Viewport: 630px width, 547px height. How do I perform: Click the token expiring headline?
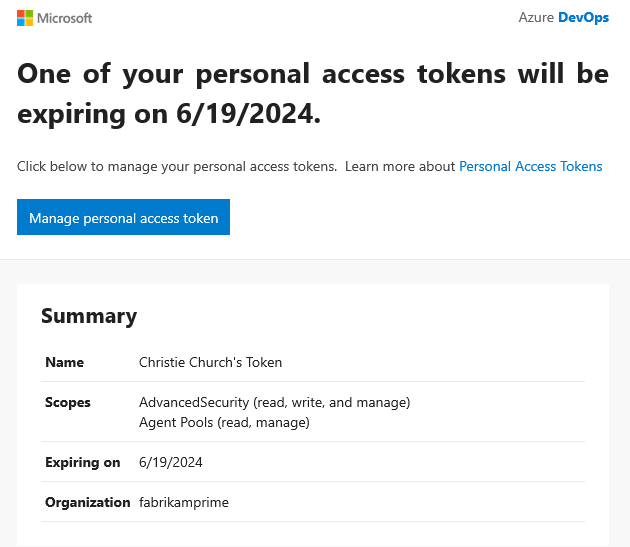pyautogui.click(x=312, y=95)
